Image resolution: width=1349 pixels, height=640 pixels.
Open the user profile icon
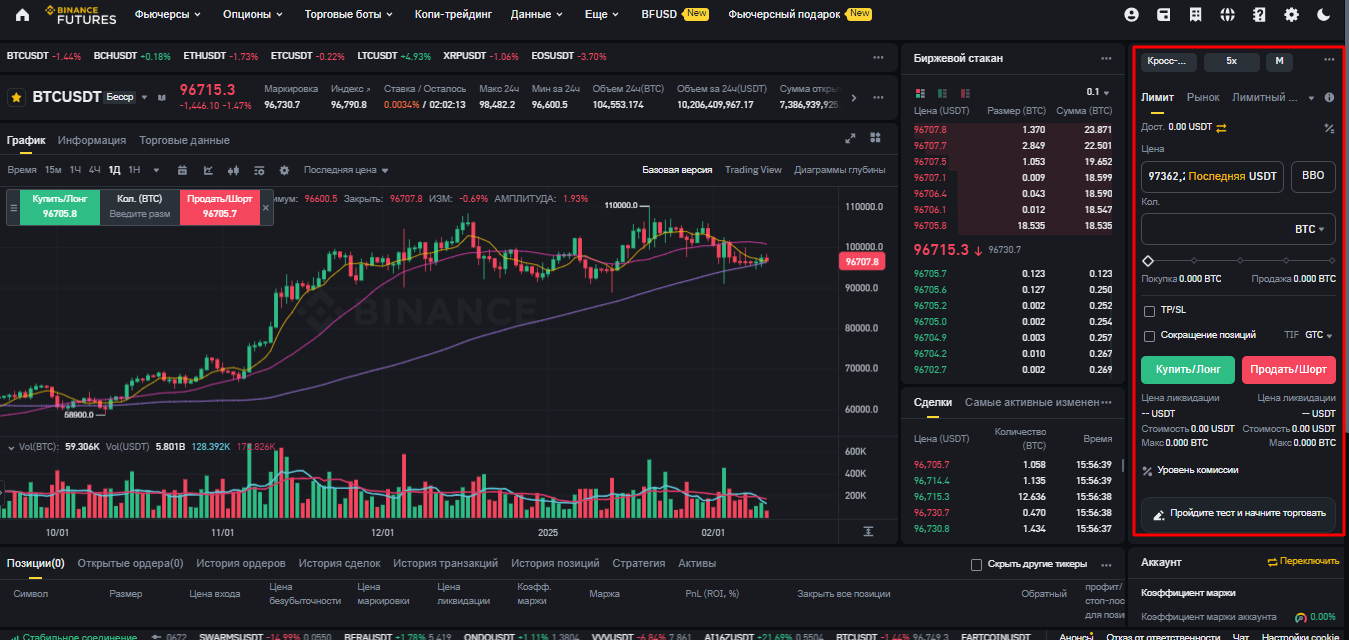[x=1131, y=15]
